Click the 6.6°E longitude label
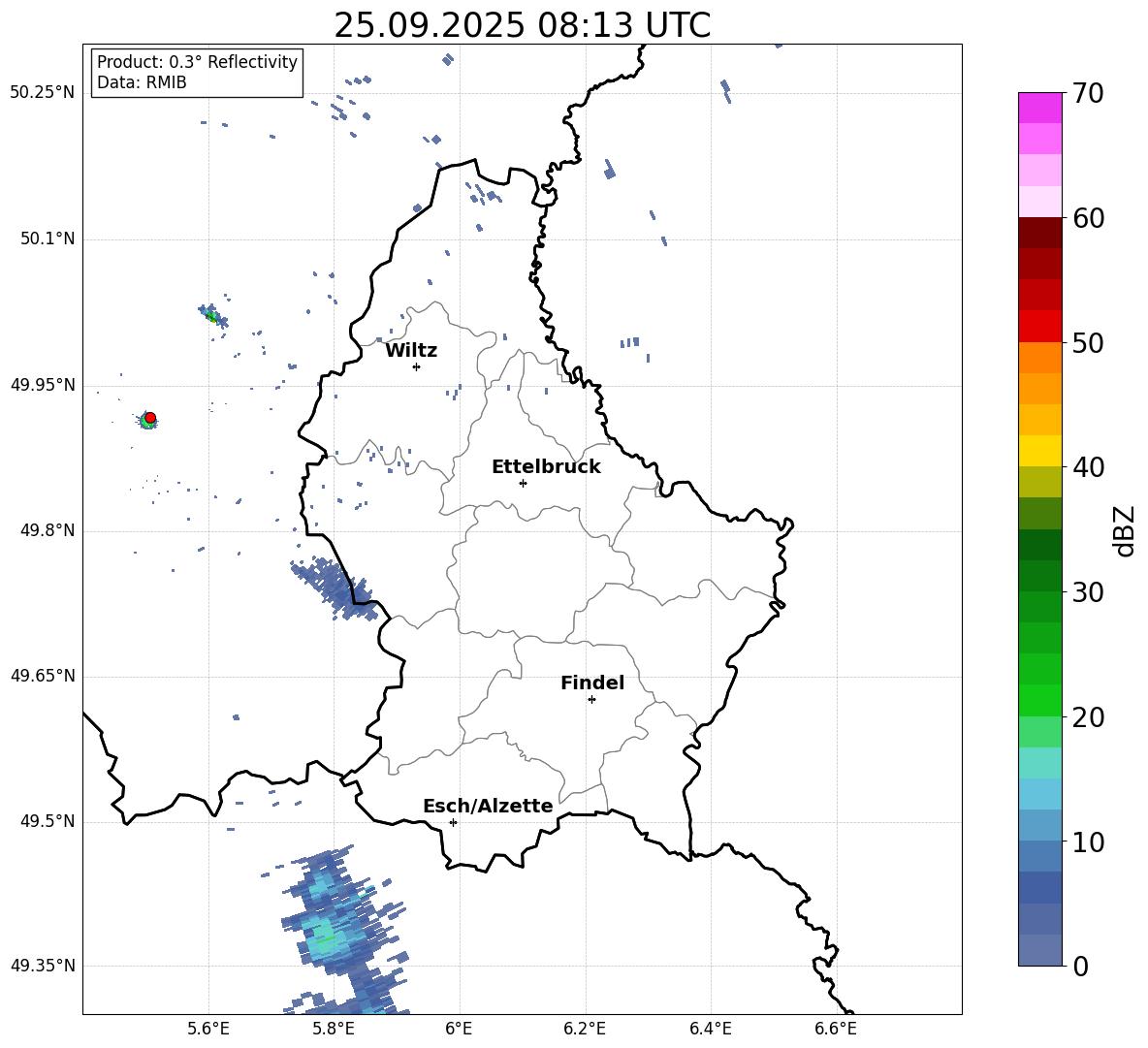The width and height of the screenshot is (1148, 1048). tap(836, 1029)
